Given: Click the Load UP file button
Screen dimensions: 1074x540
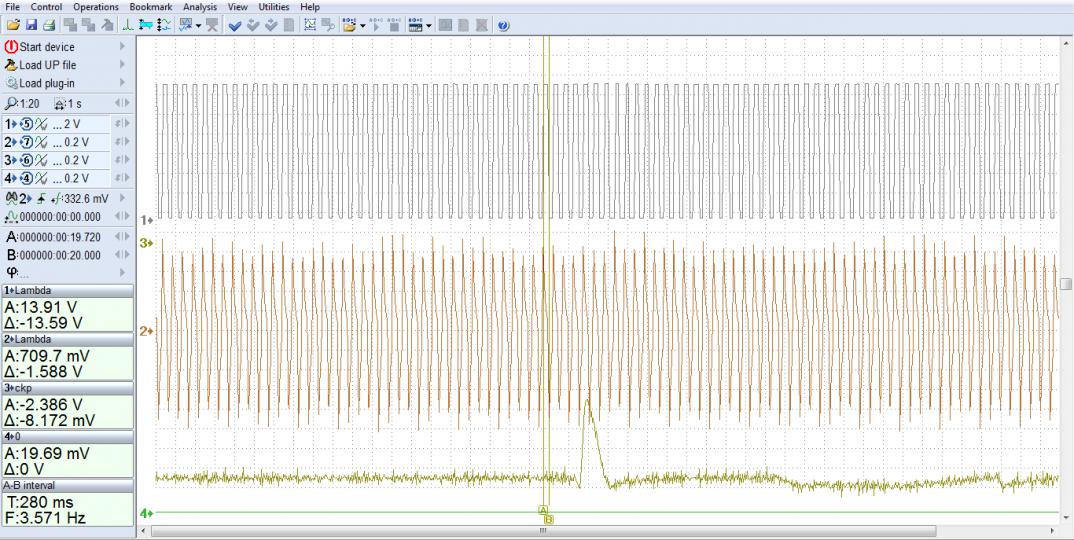Looking at the screenshot, I should [x=47, y=65].
